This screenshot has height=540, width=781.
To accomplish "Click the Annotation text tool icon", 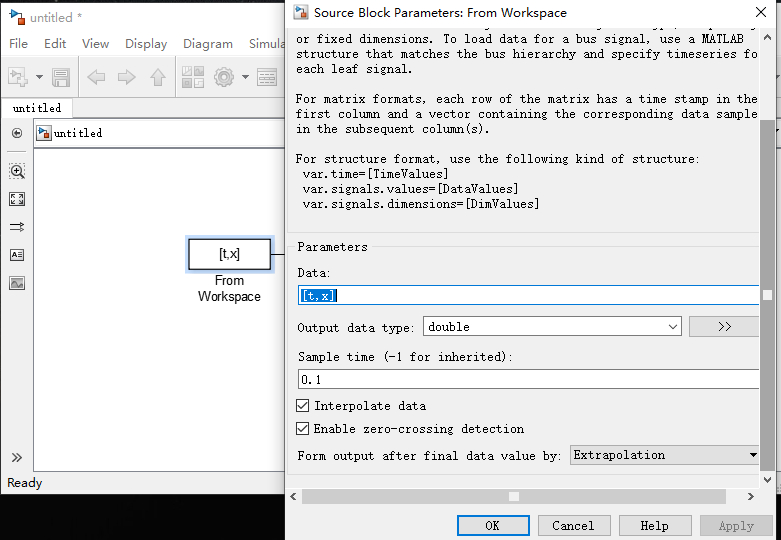I will click(x=17, y=255).
